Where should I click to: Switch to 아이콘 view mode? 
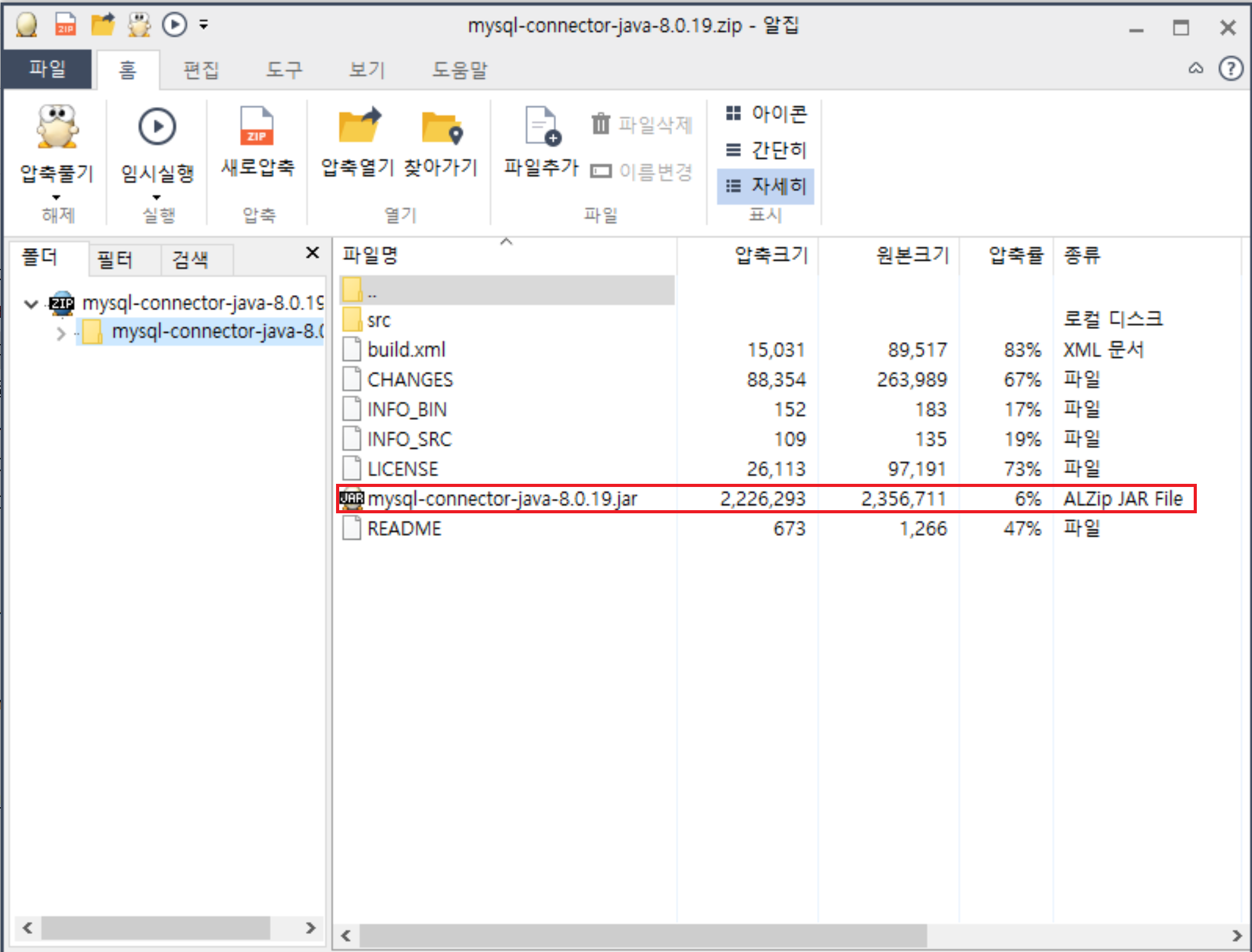tap(766, 113)
